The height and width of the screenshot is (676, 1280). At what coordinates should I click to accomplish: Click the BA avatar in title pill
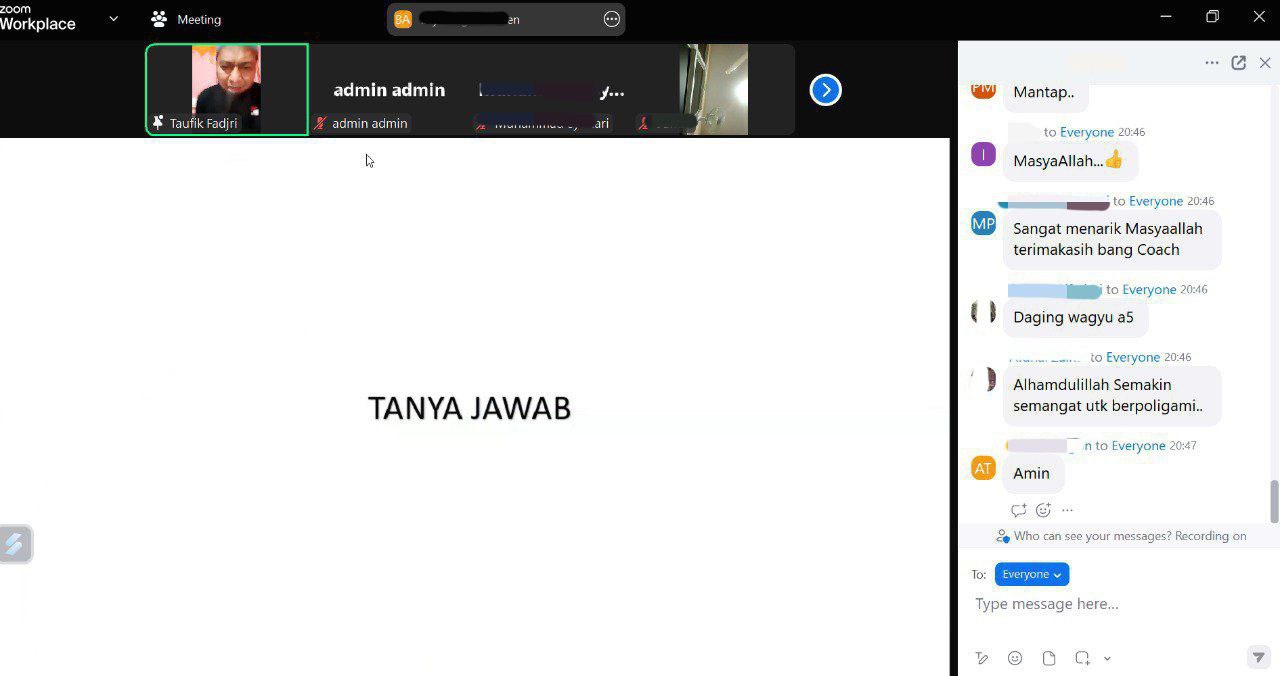pyautogui.click(x=403, y=19)
